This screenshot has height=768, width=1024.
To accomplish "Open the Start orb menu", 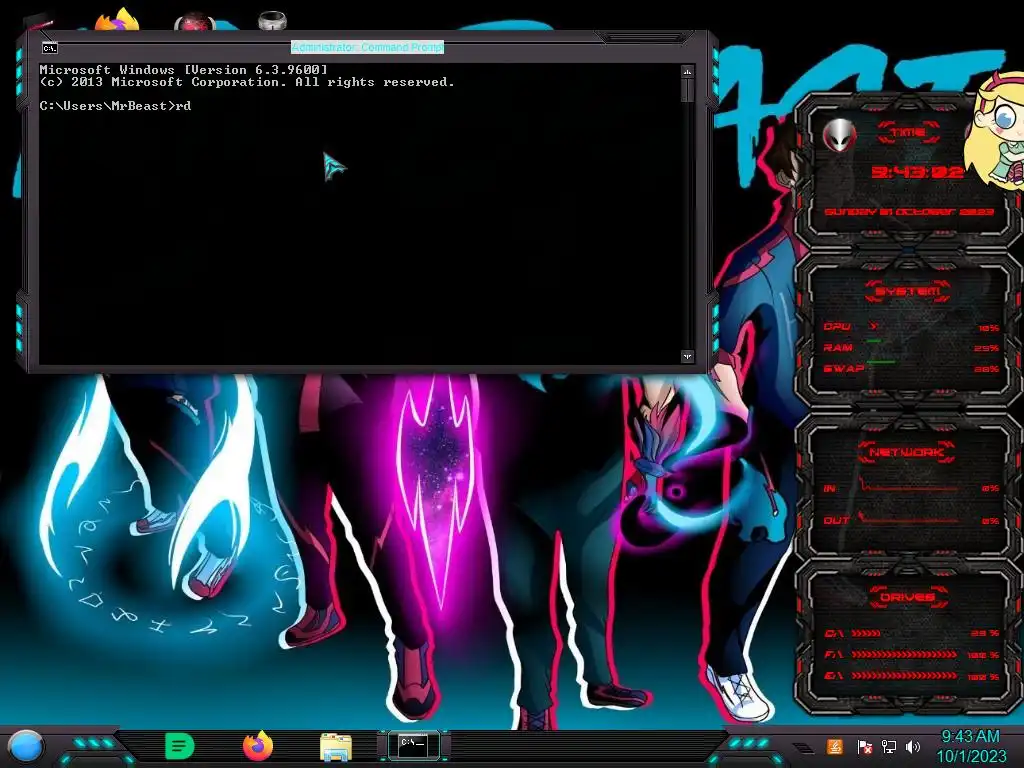I will (x=26, y=746).
